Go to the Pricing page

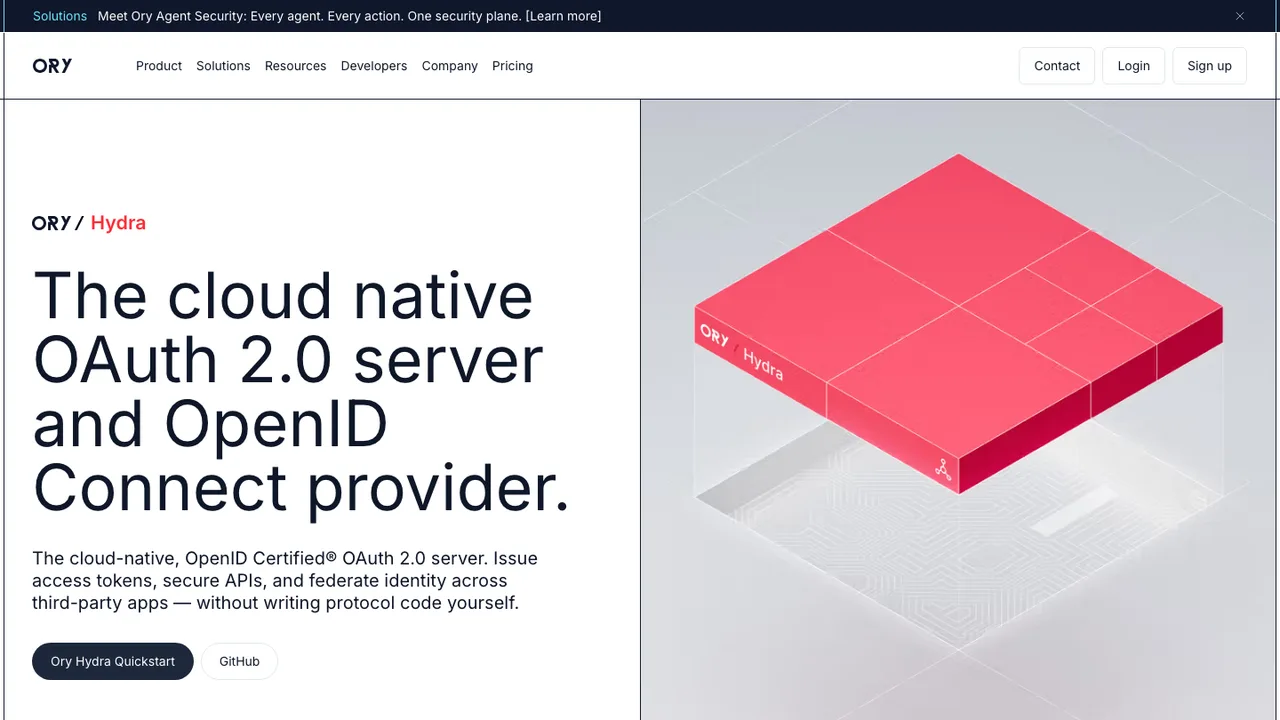(512, 66)
